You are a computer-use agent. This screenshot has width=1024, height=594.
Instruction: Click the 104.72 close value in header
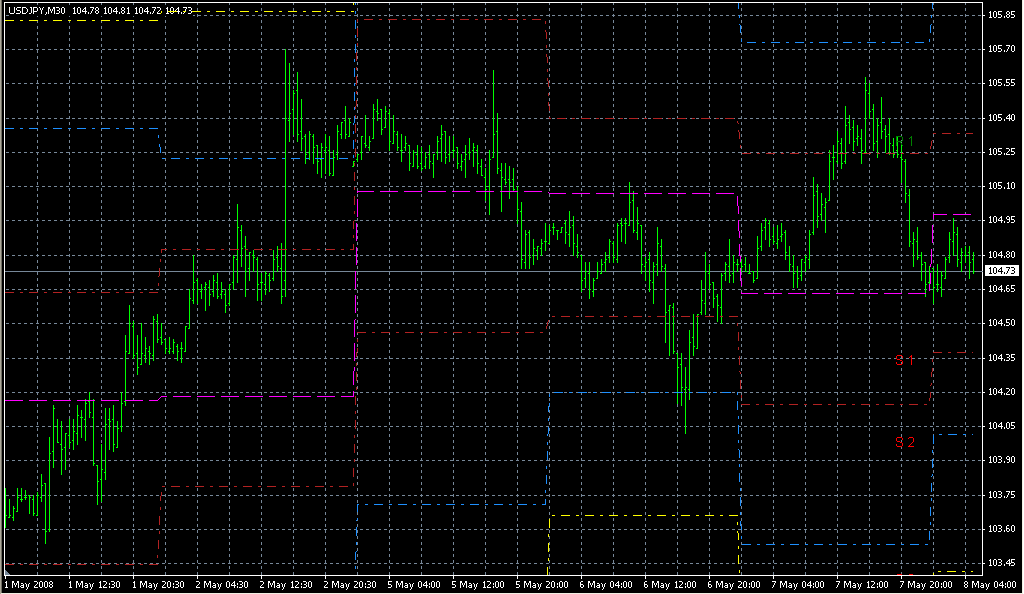click(148, 9)
